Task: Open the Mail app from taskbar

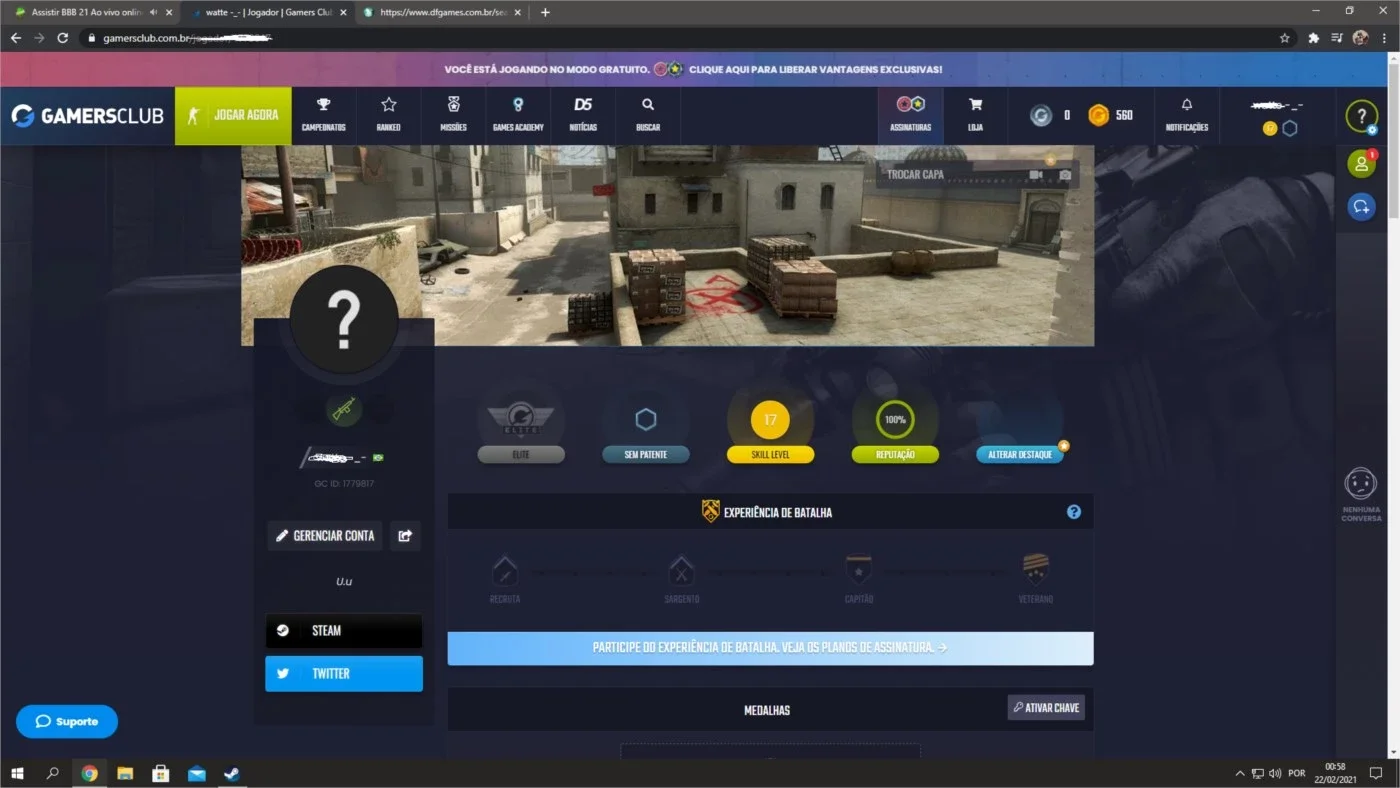Action: [196, 773]
